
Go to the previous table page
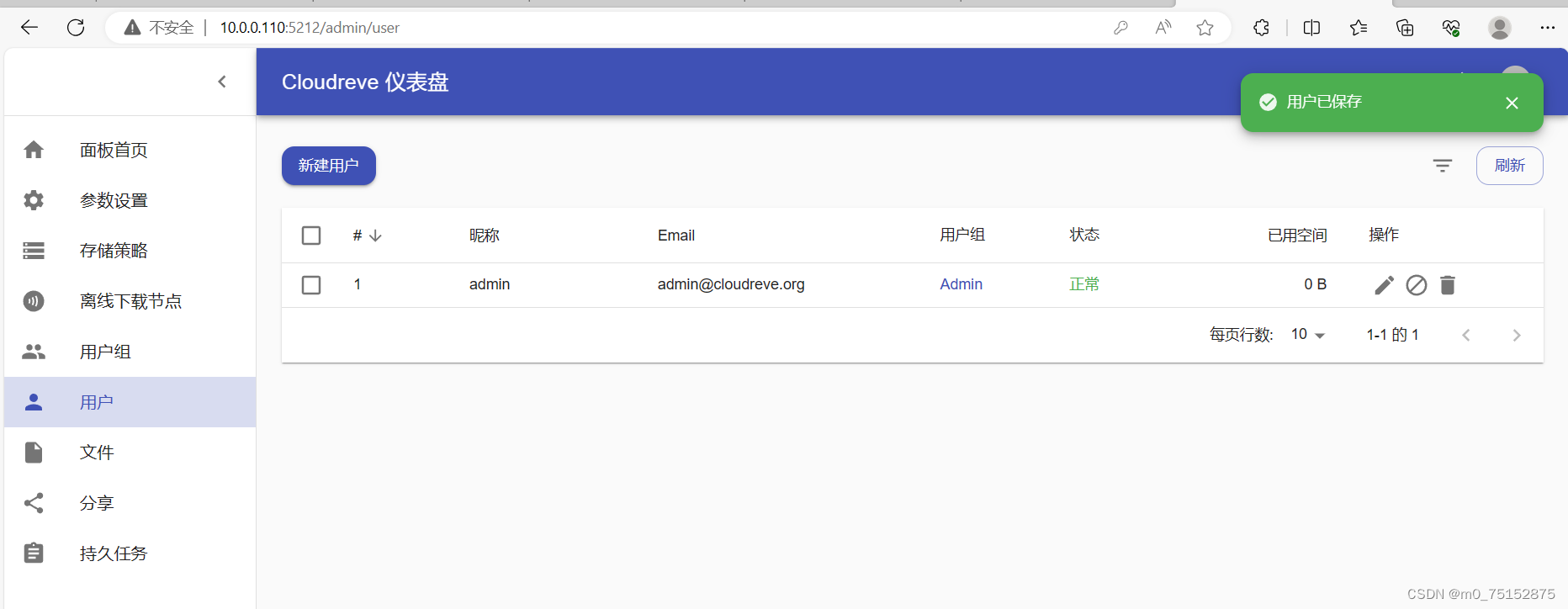[x=1466, y=335]
